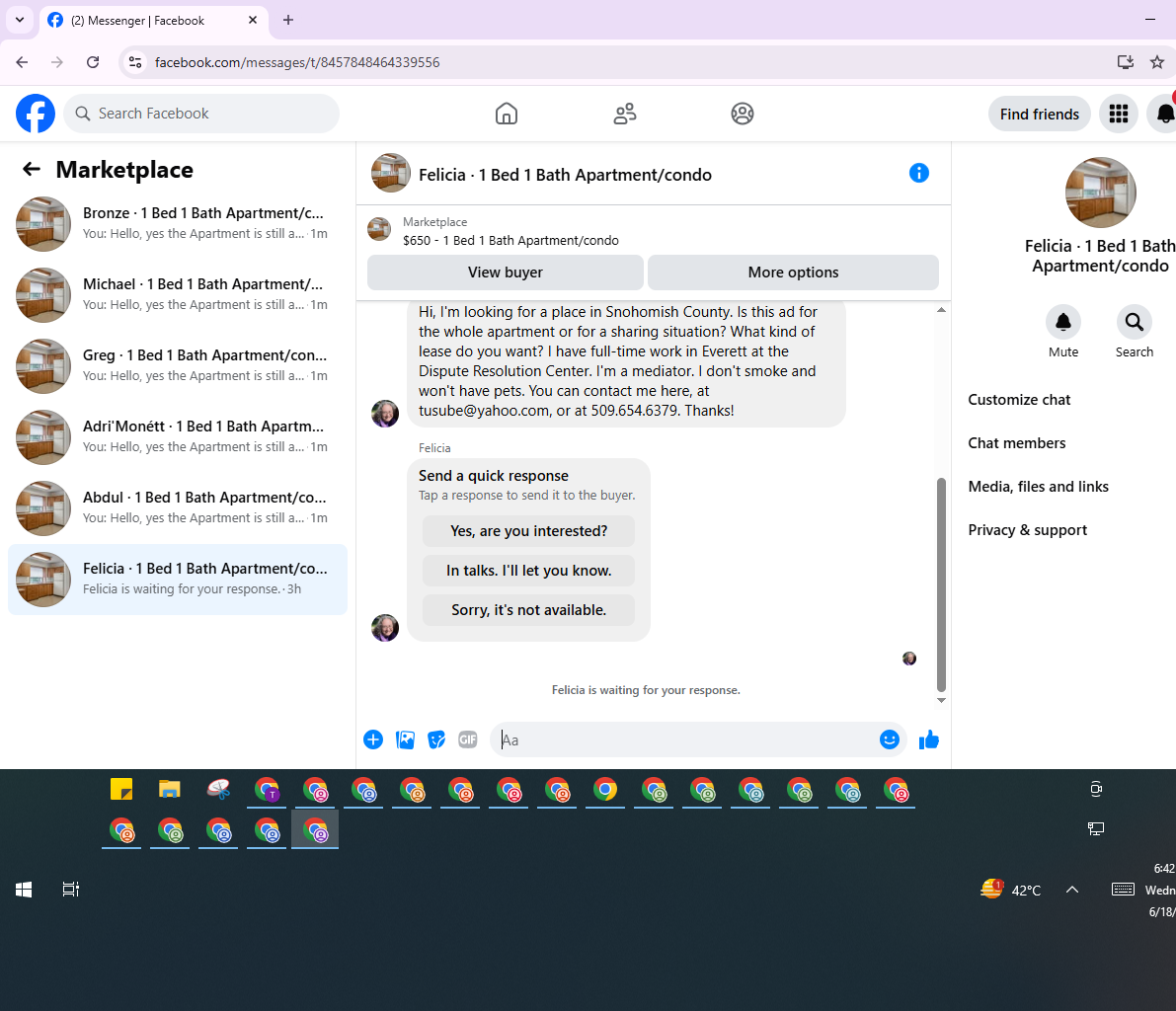Click the chat vertical scrollbar thumb
The height and width of the screenshot is (1011, 1176).
click(941, 585)
